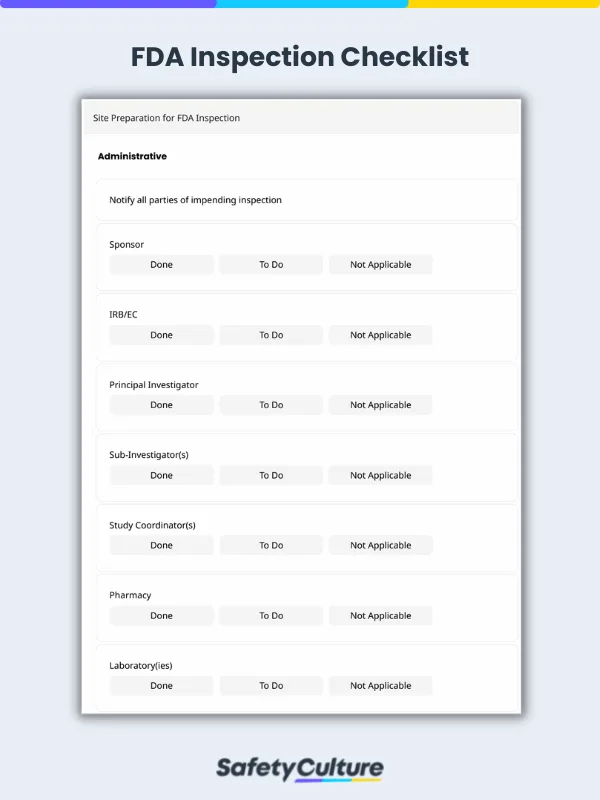Mark IRB/EC as Not Applicable
600x800 pixels.
380,334
